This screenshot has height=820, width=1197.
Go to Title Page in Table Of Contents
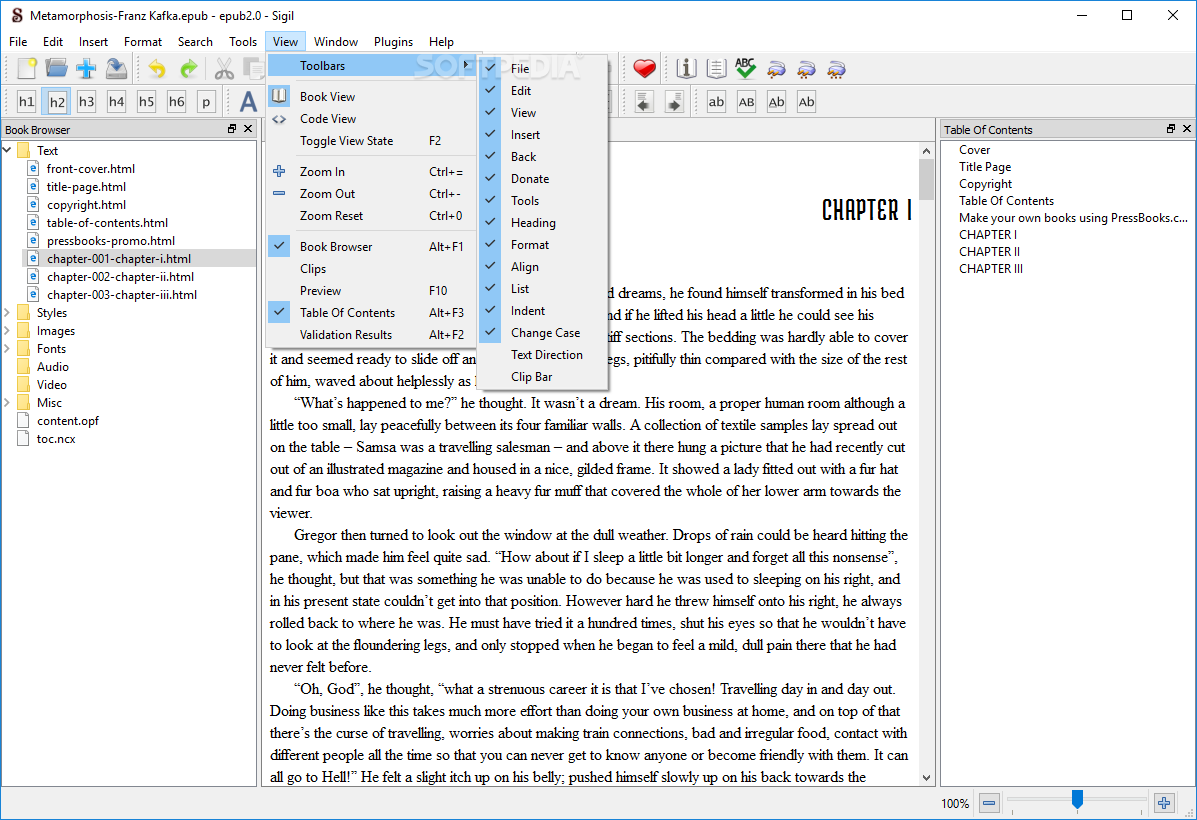[x=985, y=166]
